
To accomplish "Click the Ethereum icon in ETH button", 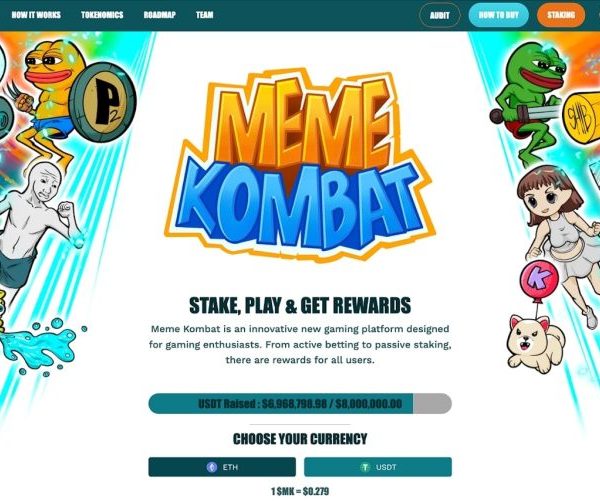I will tap(212, 467).
